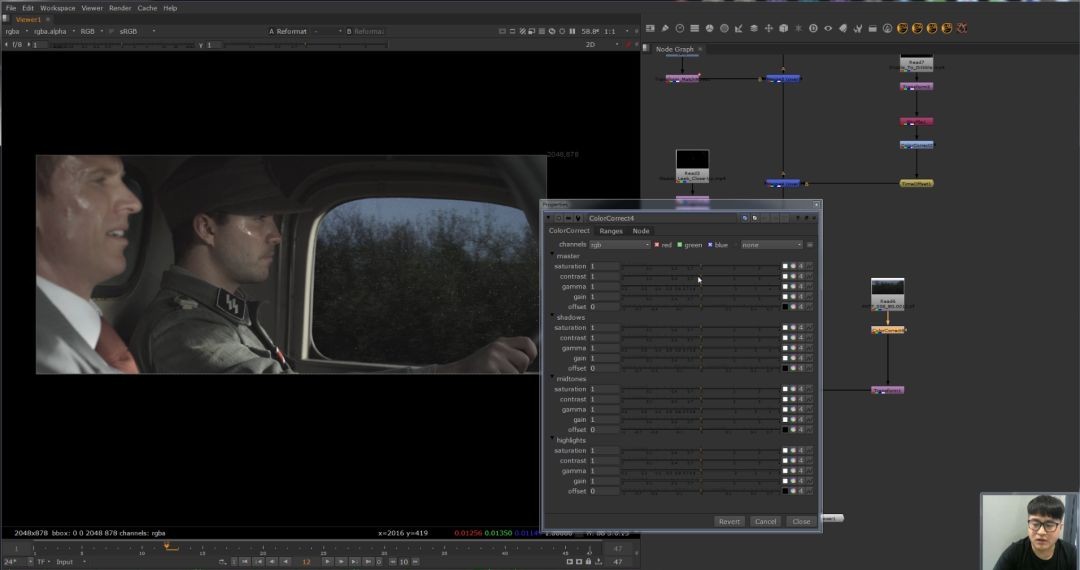
Task: Open the Render menu
Action: click(120, 8)
